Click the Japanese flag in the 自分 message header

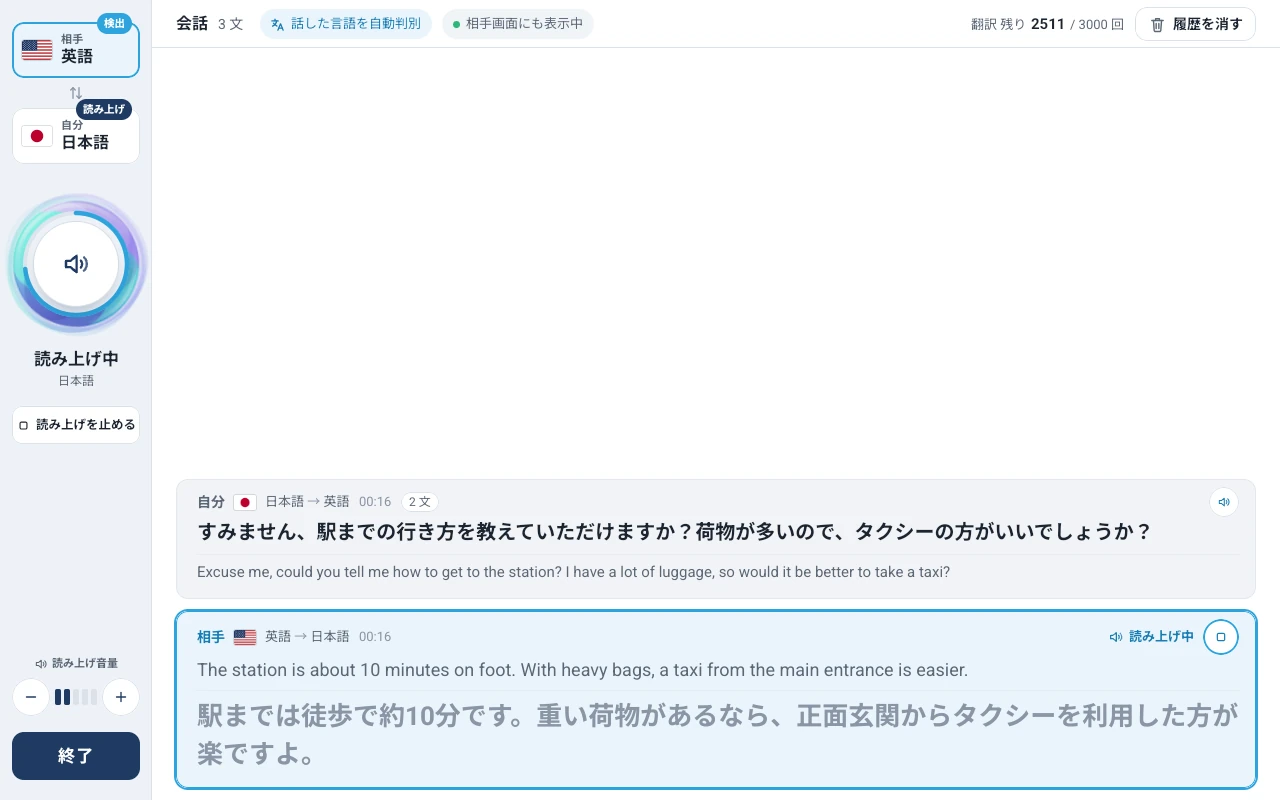245,502
